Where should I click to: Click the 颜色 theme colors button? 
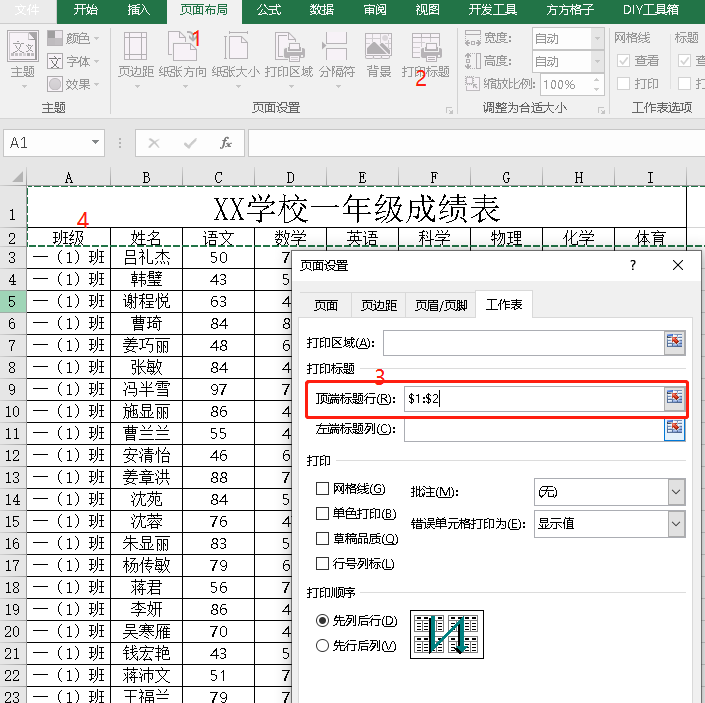point(73,39)
